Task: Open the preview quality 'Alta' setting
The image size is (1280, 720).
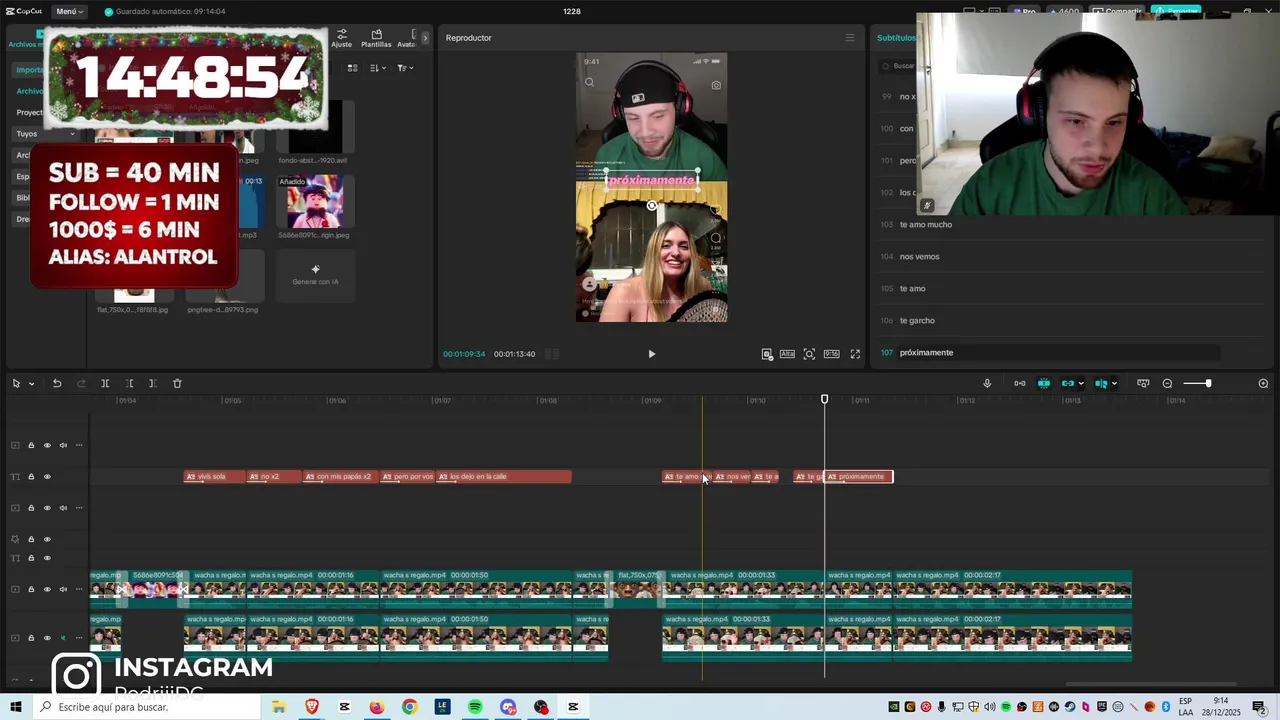Action: click(787, 354)
